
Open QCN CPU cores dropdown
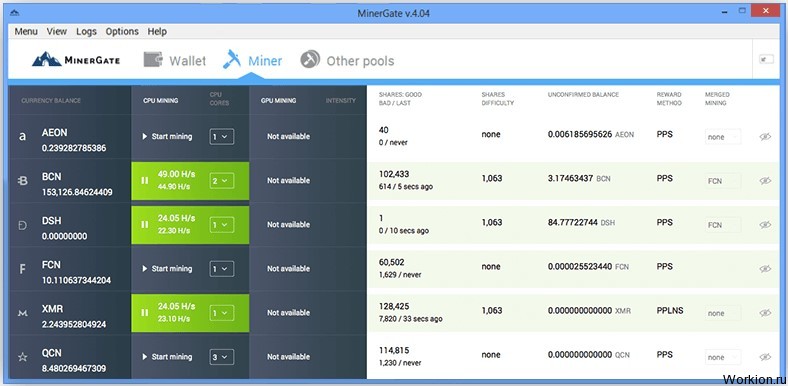pyautogui.click(x=222, y=357)
